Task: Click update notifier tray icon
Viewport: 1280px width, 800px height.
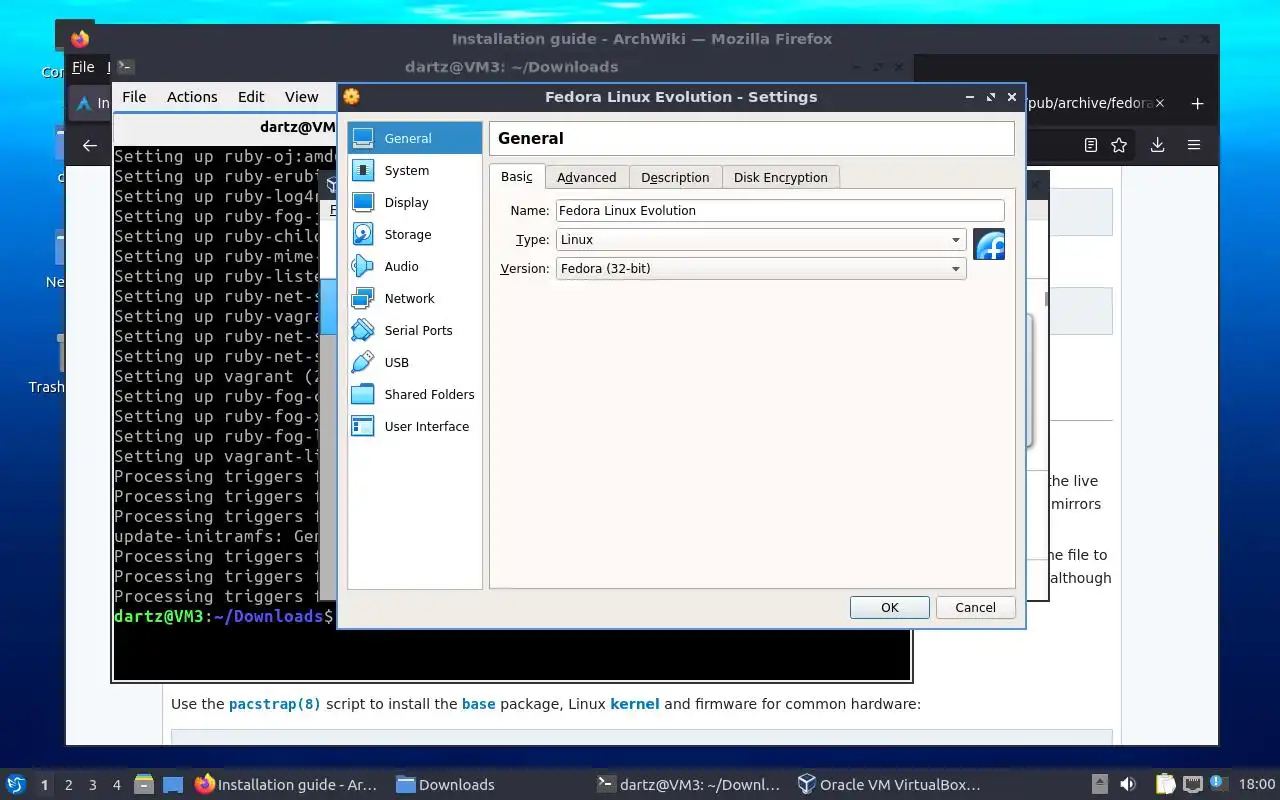Action: tap(1218, 783)
